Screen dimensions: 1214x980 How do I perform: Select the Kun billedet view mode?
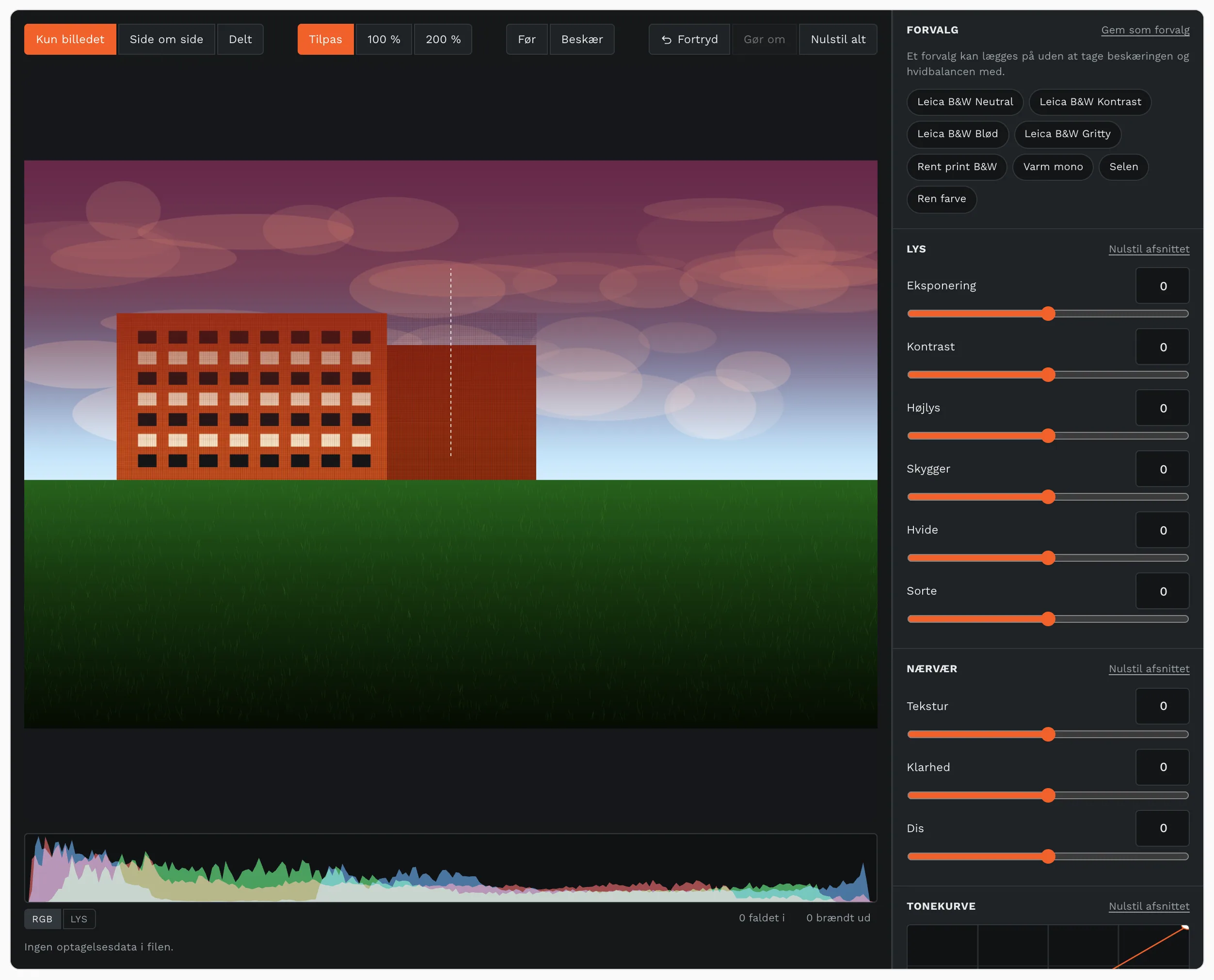tap(70, 39)
